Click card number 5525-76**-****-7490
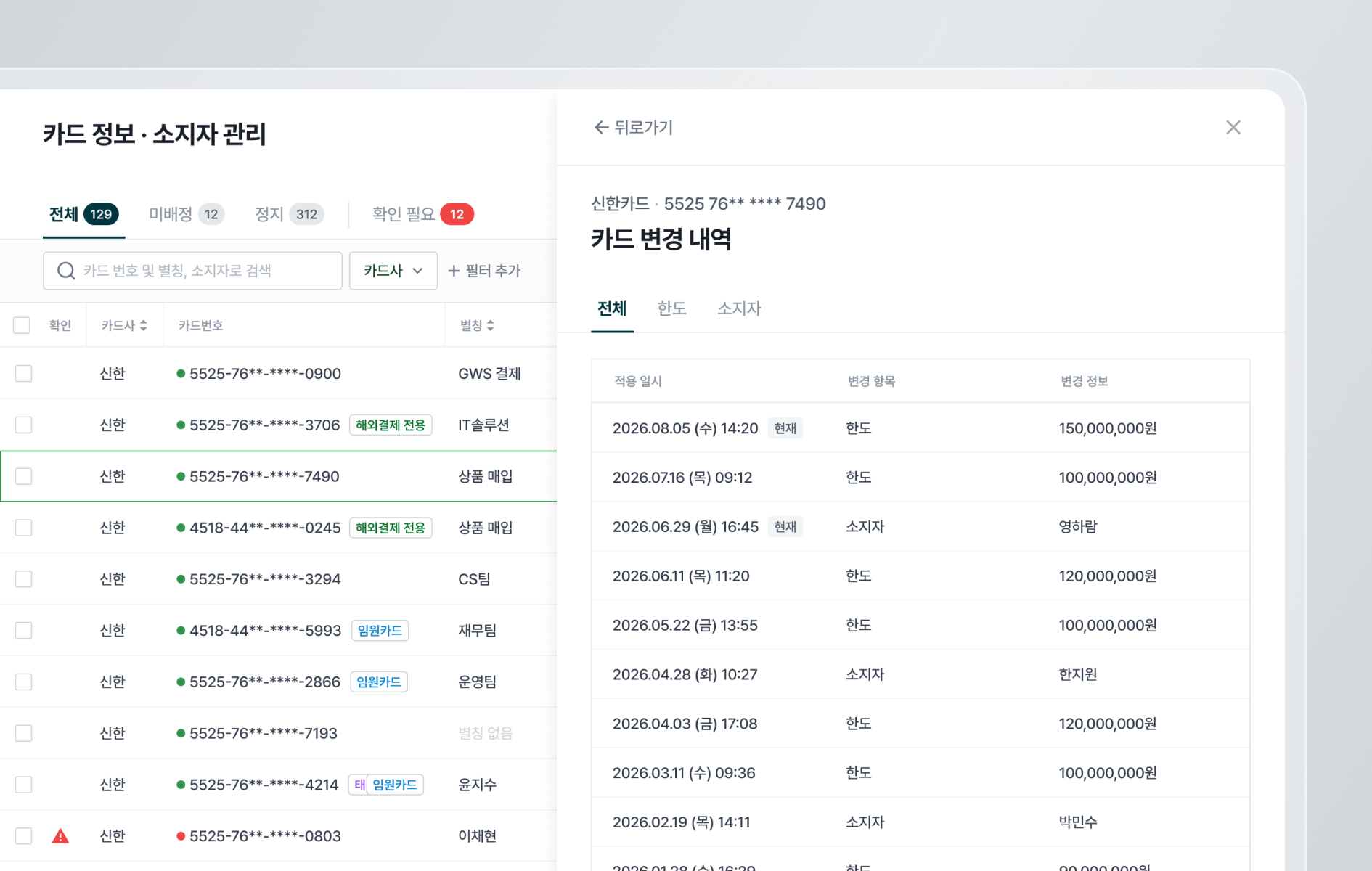This screenshot has height=871, width=1372. pos(264,477)
